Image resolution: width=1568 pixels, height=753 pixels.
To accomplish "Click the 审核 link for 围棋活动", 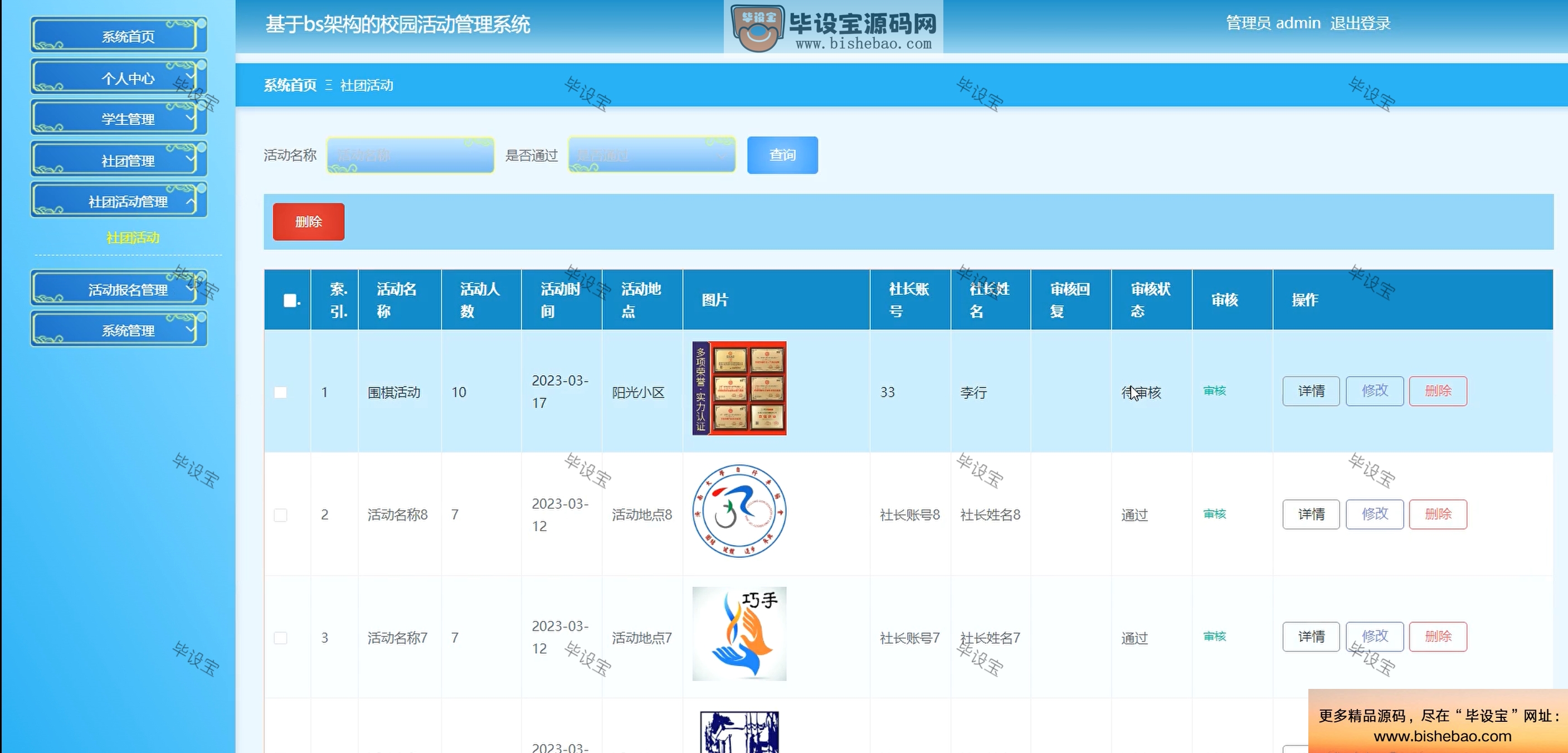I will [1214, 391].
